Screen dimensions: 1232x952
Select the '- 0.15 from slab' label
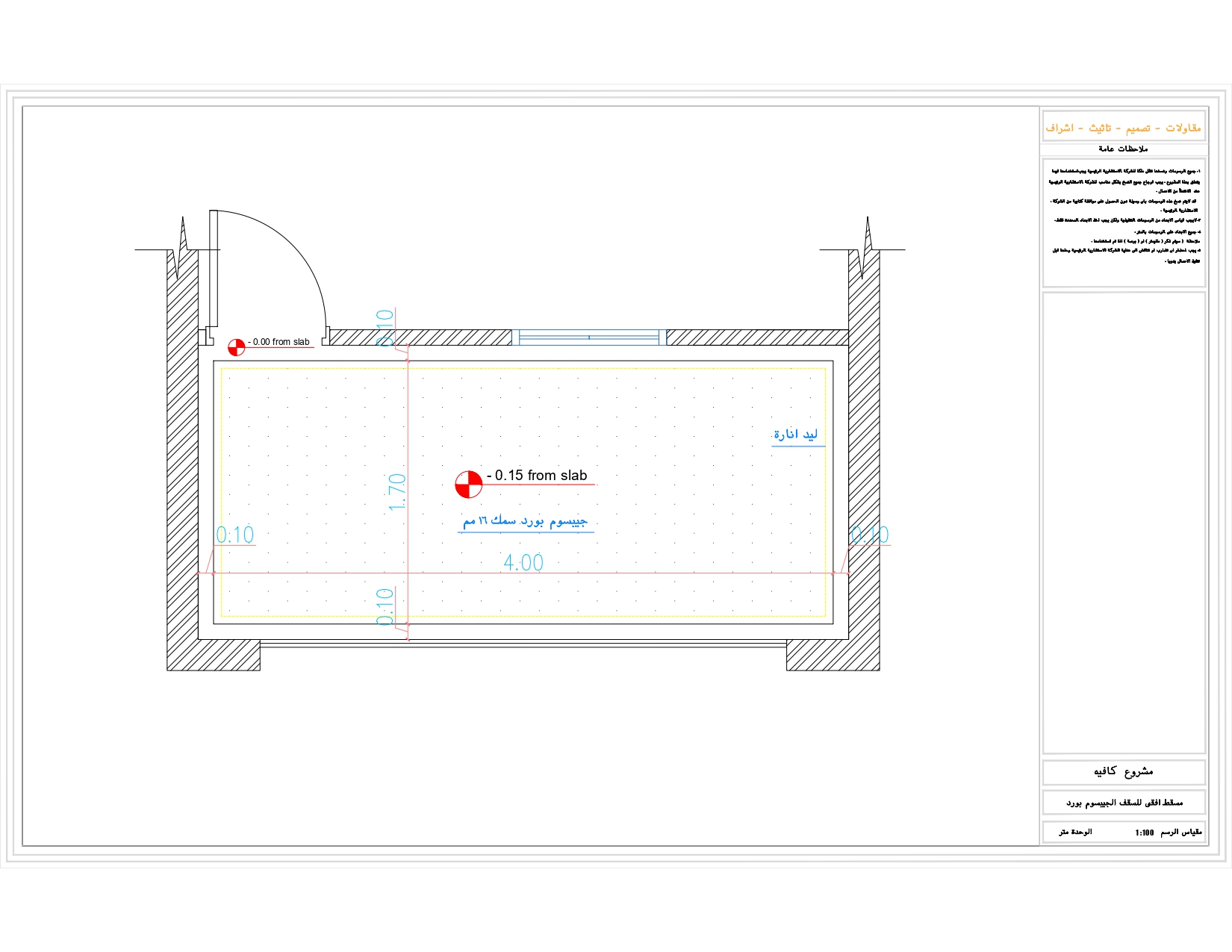(538, 476)
